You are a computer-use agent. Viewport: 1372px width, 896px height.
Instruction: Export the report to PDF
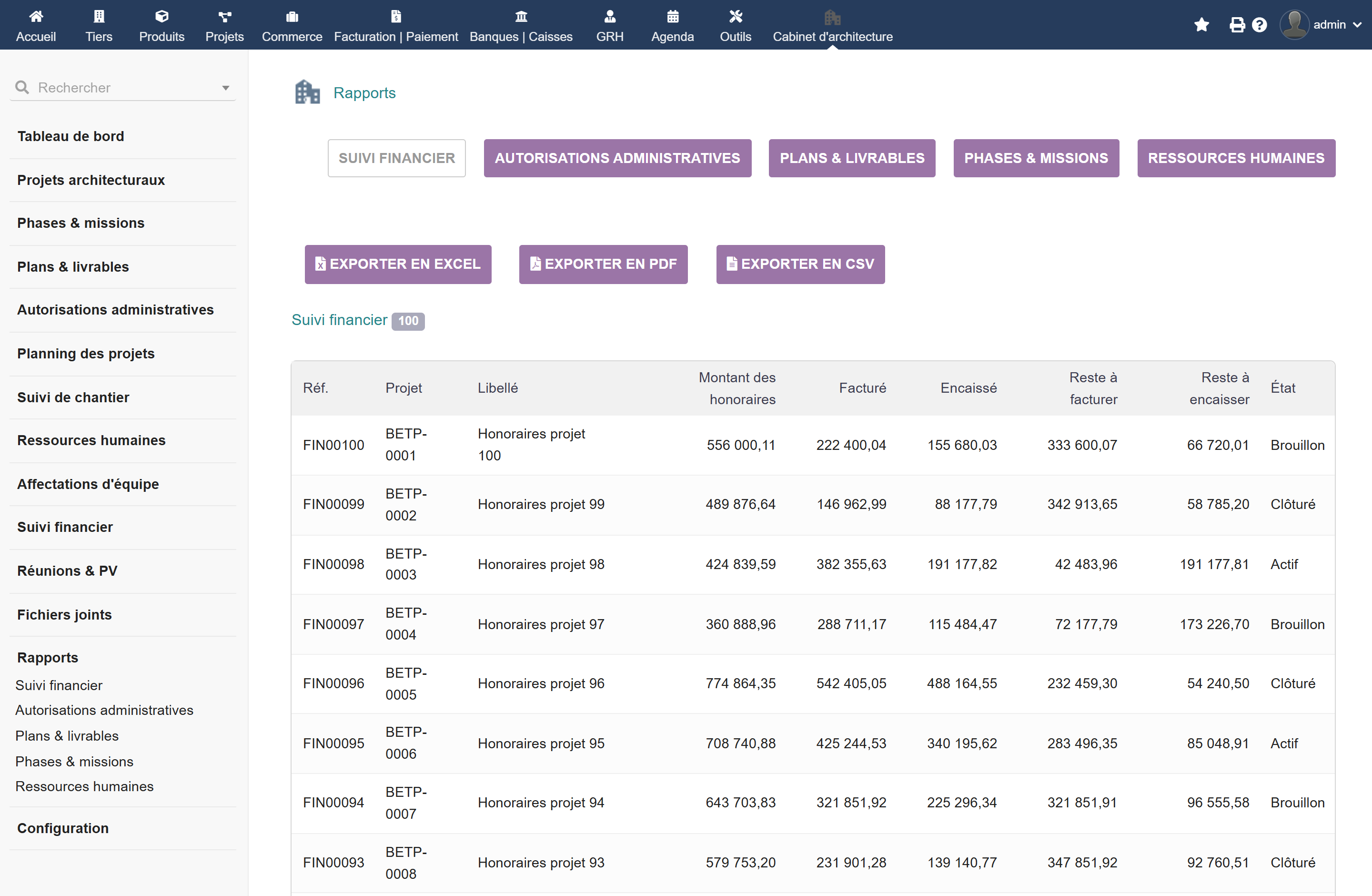(603, 264)
